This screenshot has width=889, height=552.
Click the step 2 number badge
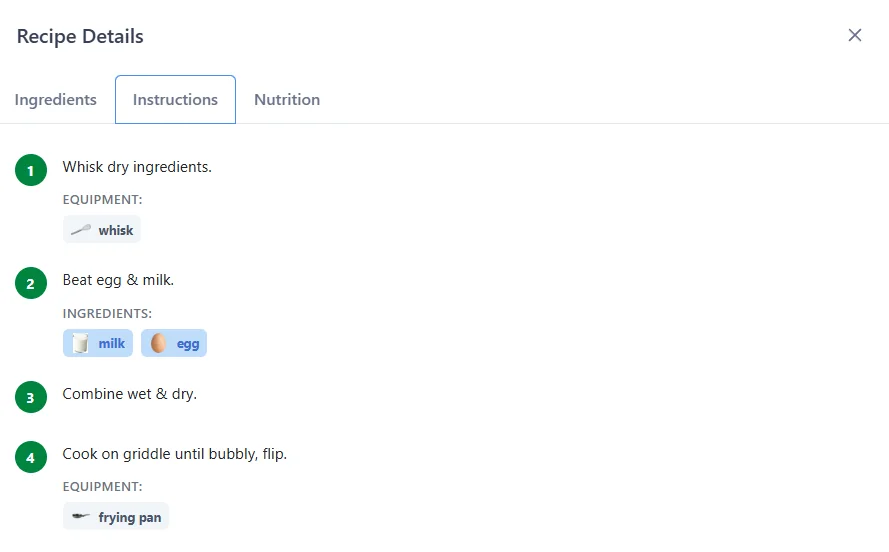tap(31, 284)
